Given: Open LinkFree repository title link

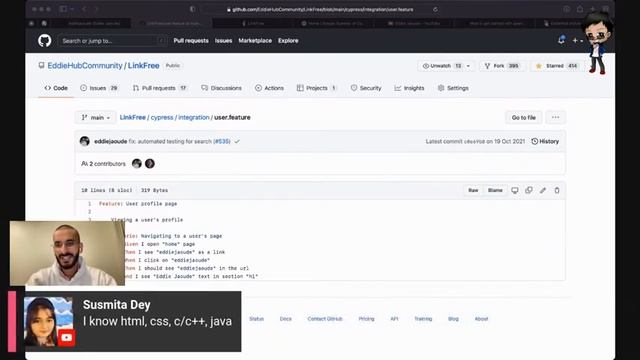Looking at the screenshot, I should [x=144, y=66].
